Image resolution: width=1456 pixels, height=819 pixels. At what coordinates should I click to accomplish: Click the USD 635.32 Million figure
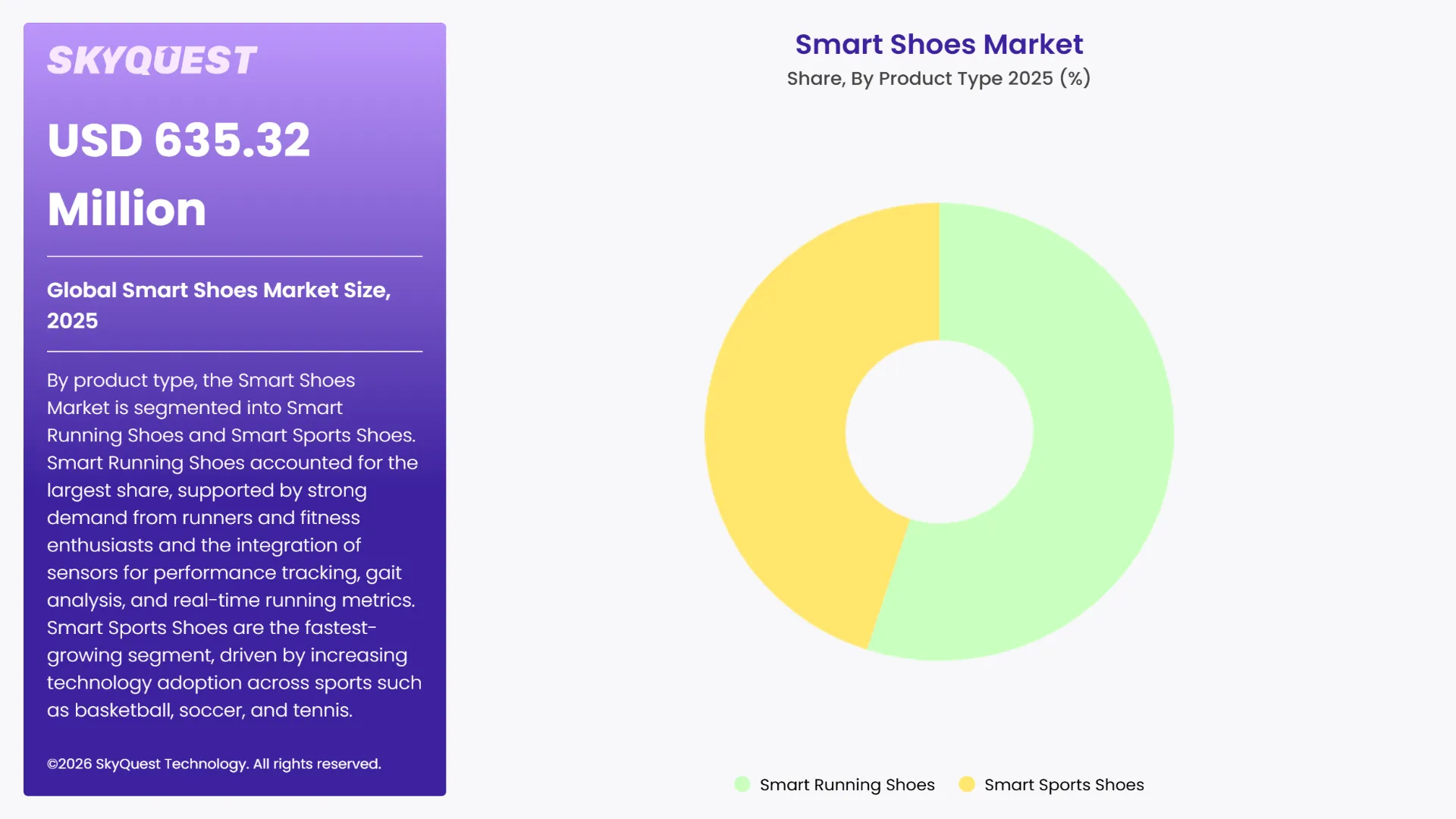[179, 174]
